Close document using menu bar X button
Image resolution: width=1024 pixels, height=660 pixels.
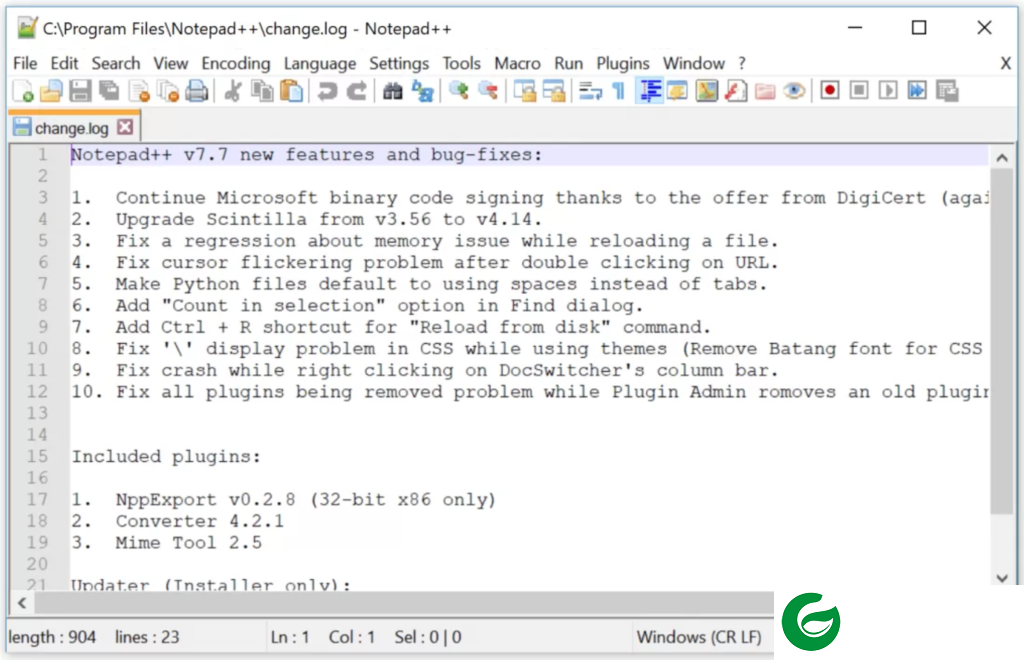pyautogui.click(x=1006, y=63)
